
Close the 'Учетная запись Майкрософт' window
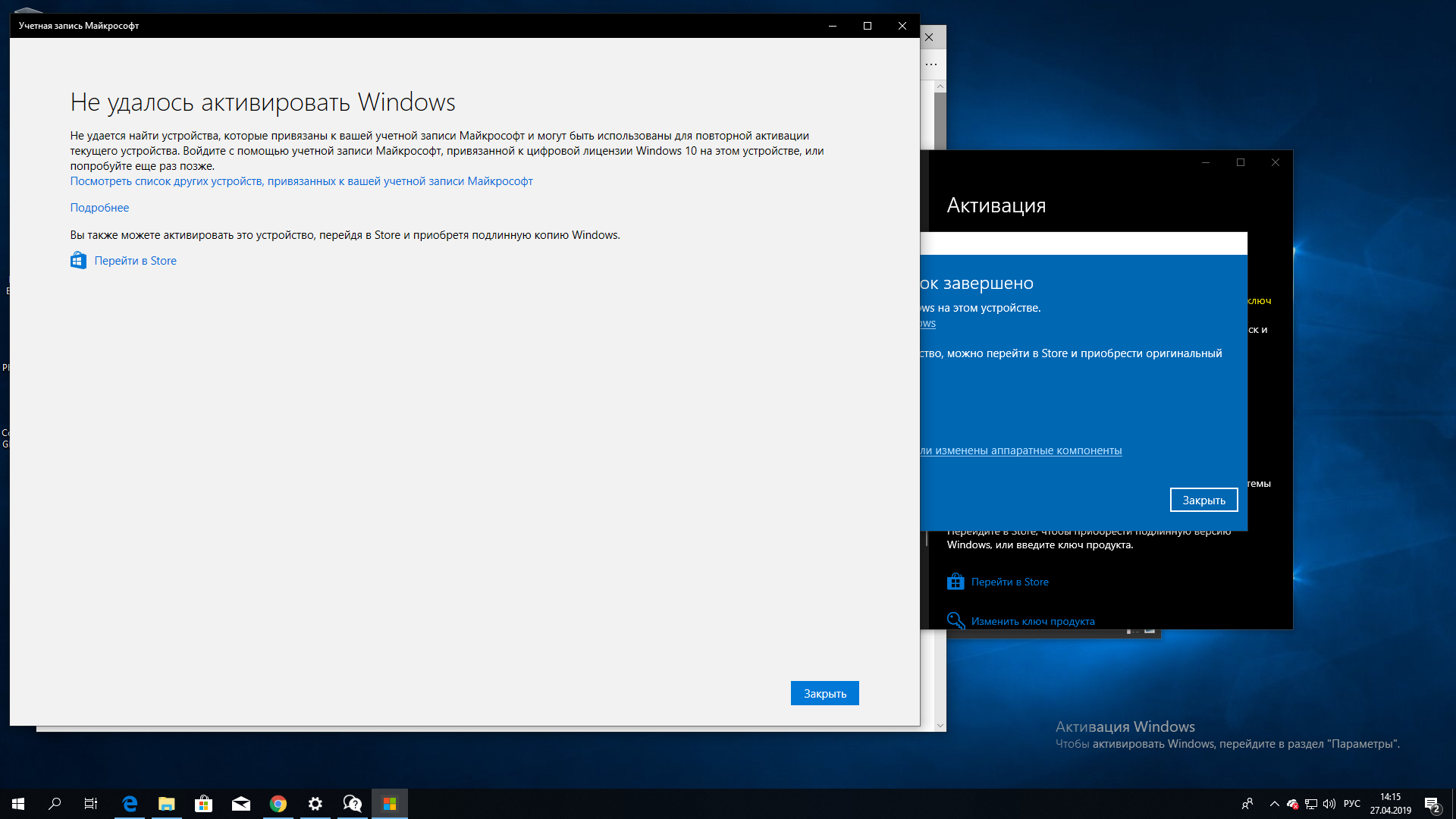[902, 26]
